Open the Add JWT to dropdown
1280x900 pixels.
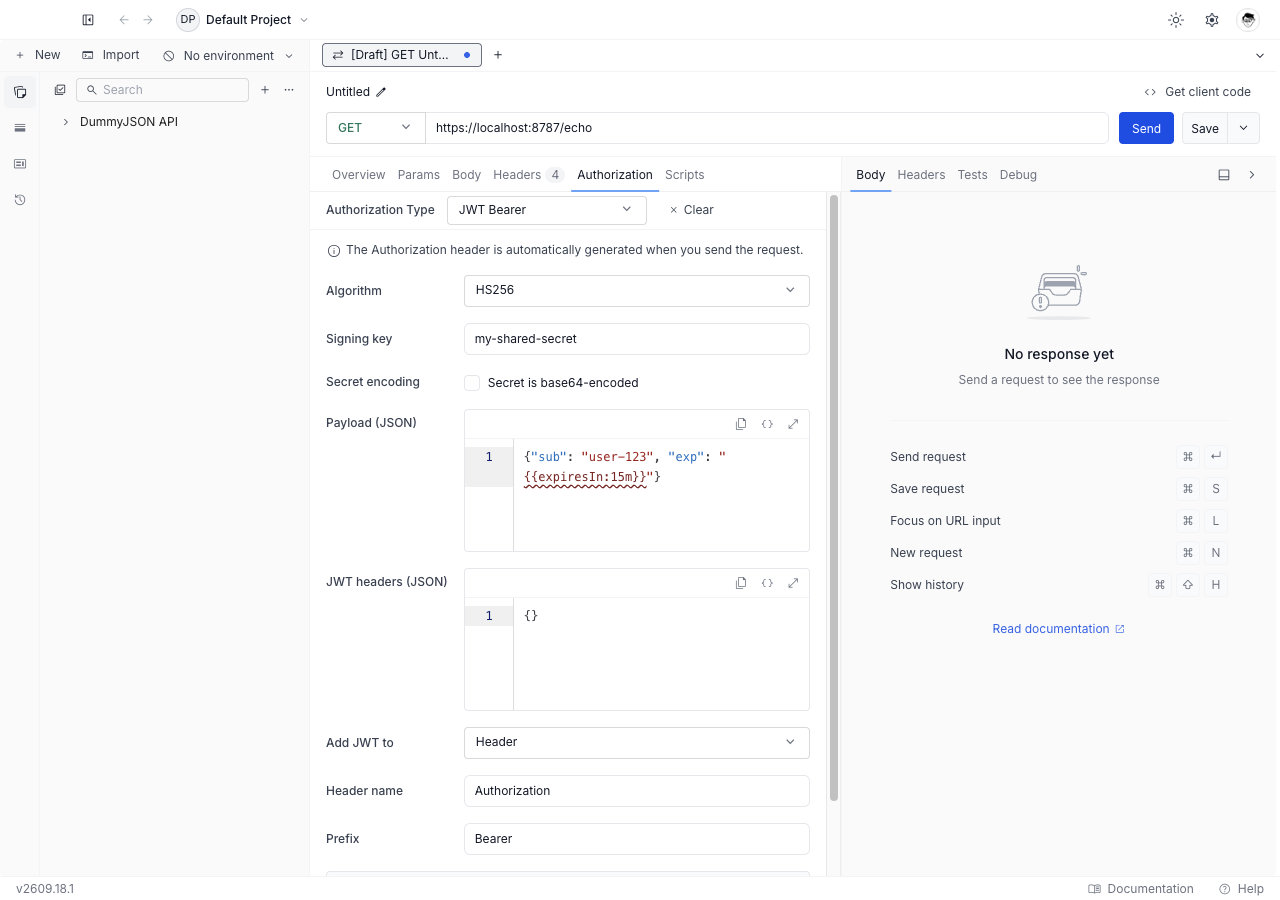(x=636, y=743)
